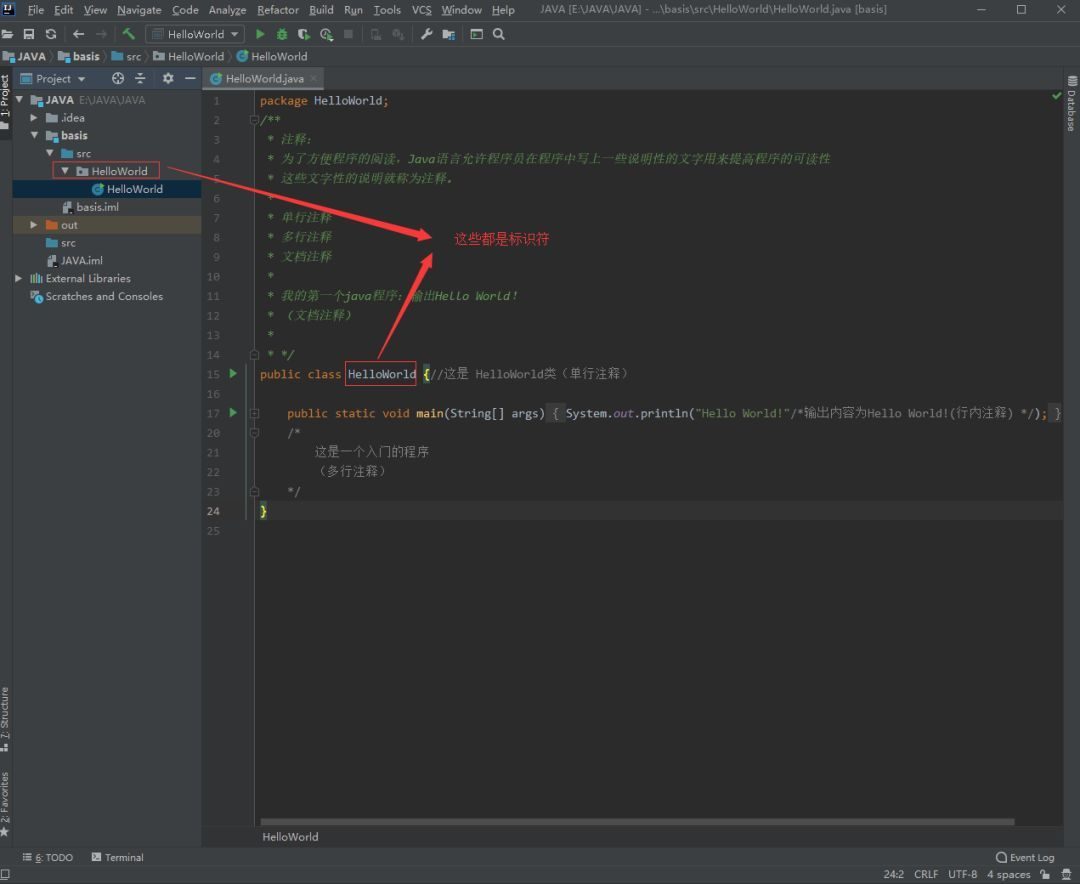Click the editor horizontal scrollbar

[638, 822]
